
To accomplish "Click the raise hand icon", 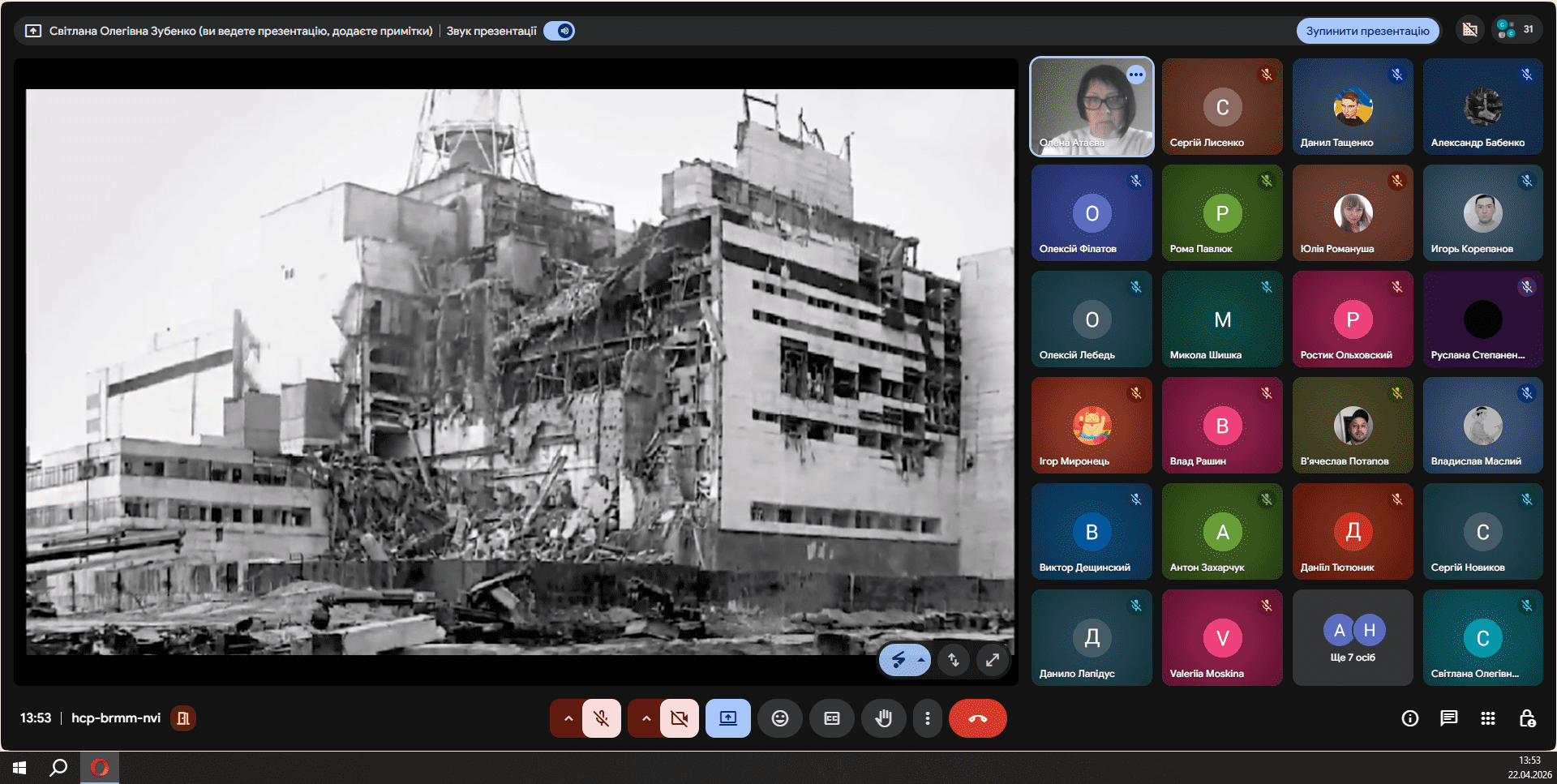I will coord(883,718).
